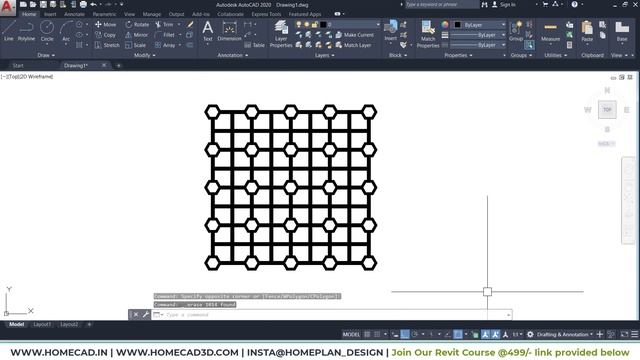Toggle group selection mode in Groups panel

pyautogui.click(x=529, y=44)
